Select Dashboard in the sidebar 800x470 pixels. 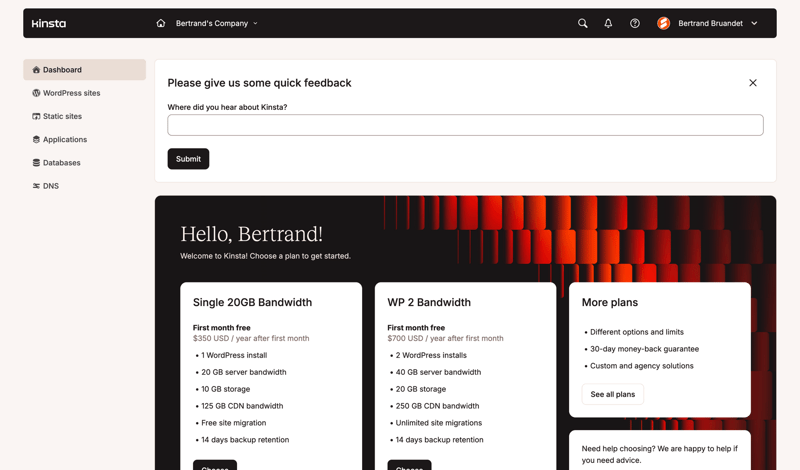coord(84,70)
